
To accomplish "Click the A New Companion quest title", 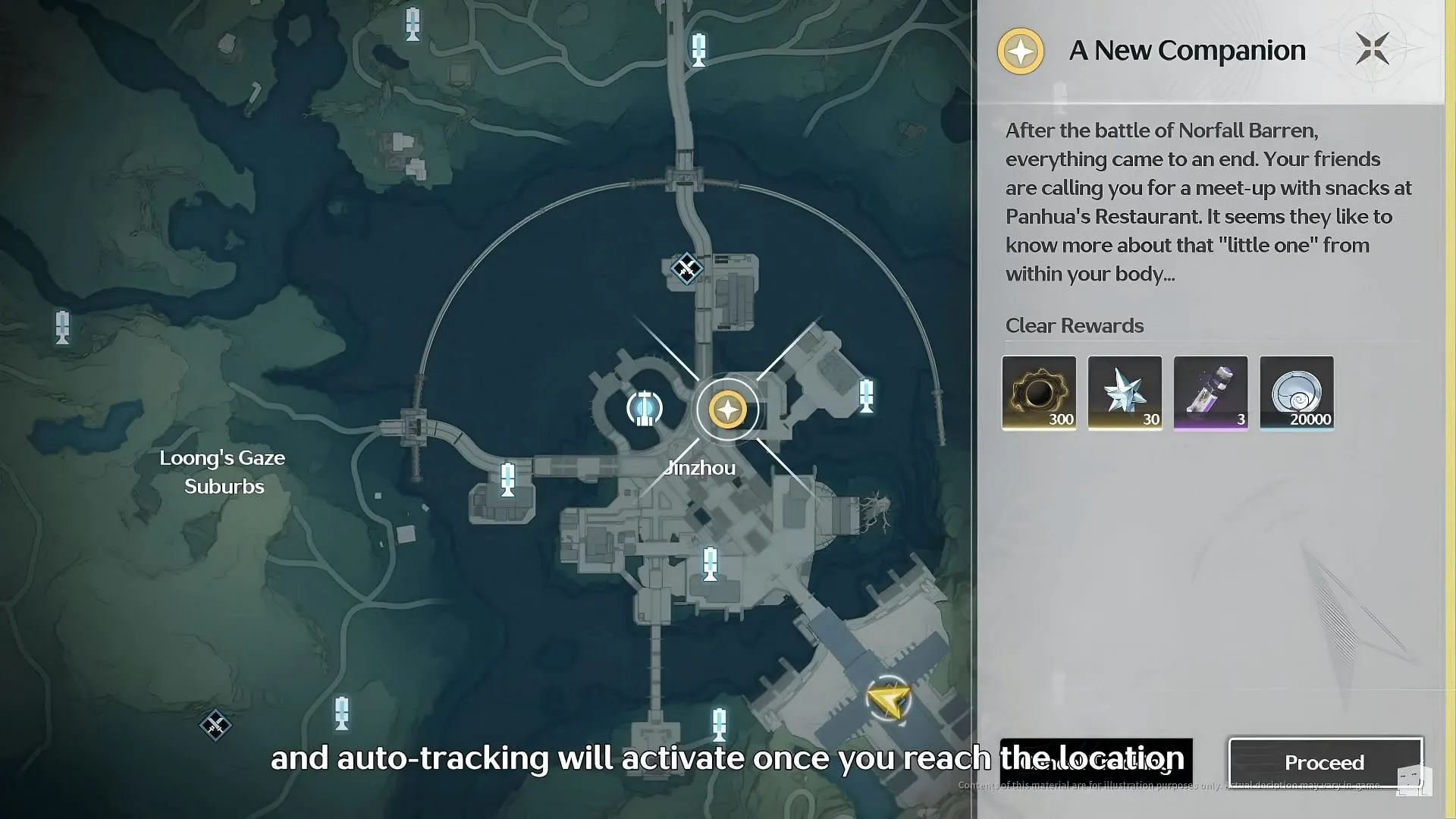I will 1186,49.
